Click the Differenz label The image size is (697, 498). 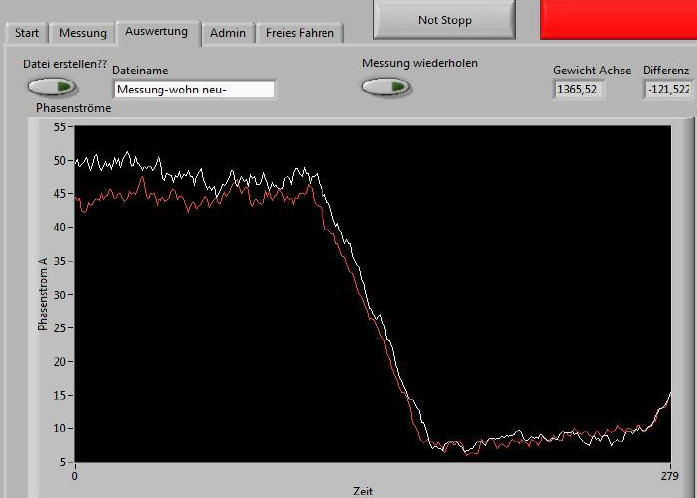666,70
